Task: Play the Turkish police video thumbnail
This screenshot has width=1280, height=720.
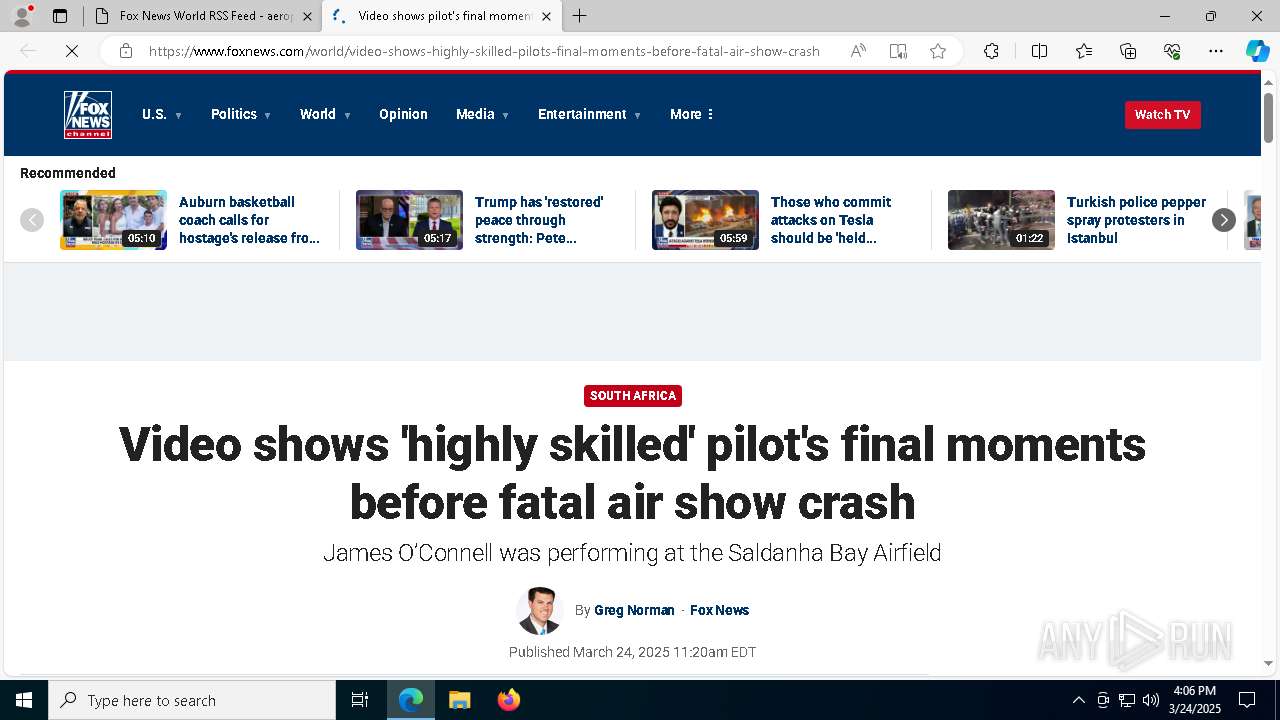Action: (1001, 220)
